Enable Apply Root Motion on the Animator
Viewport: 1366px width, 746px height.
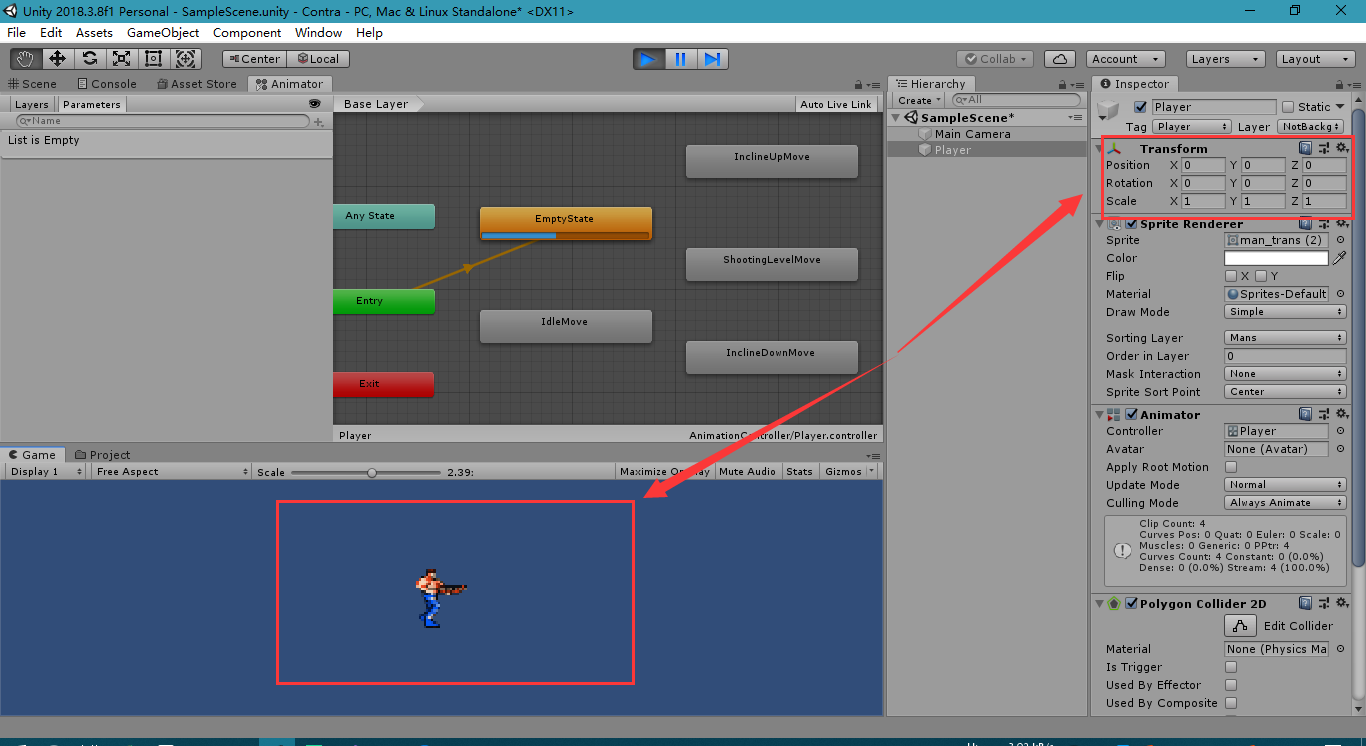coord(1230,466)
